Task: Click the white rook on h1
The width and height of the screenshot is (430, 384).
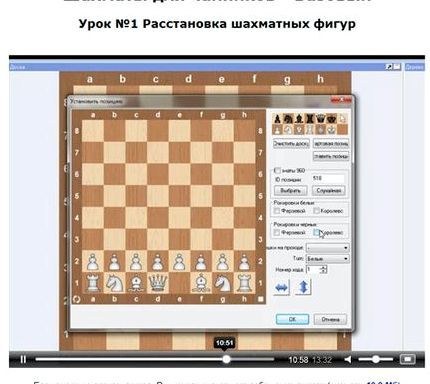Action: tap(244, 283)
